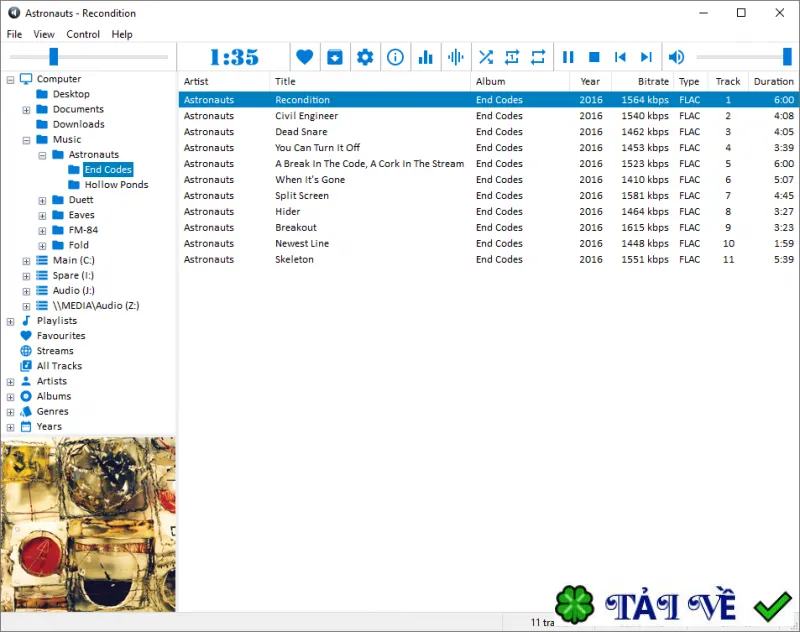Toggle repeat-one track mode
Screen dimensions: 800x632
point(512,57)
